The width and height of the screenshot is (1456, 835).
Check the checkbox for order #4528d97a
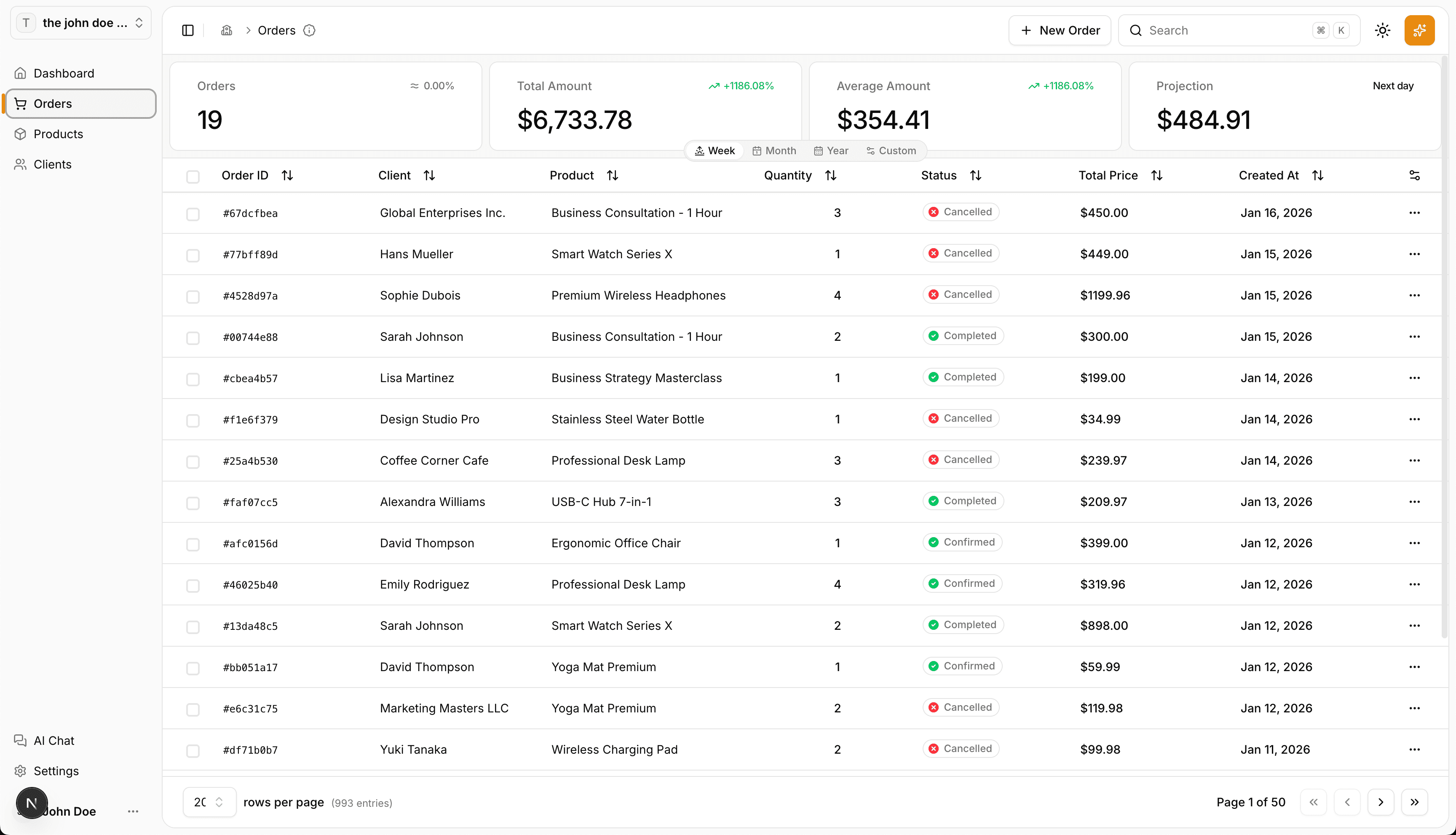(193, 297)
